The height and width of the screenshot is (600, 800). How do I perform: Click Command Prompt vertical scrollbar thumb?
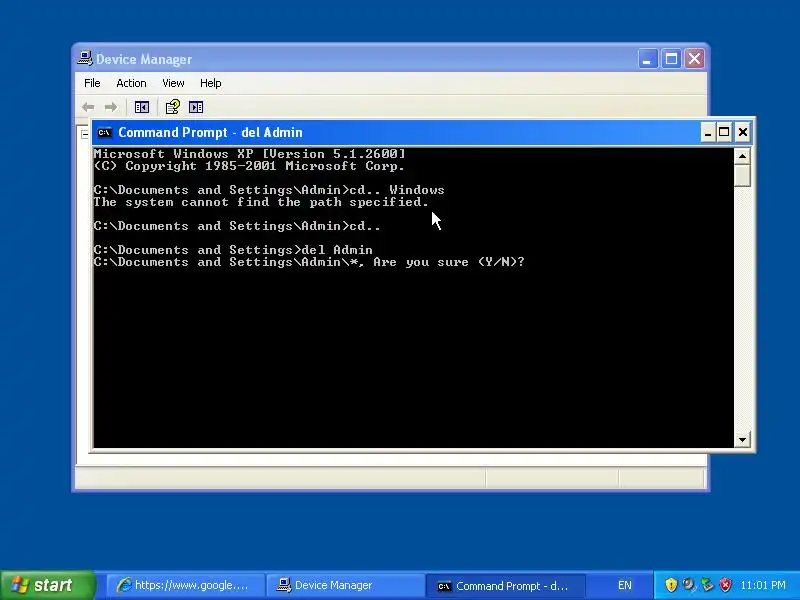(742, 176)
